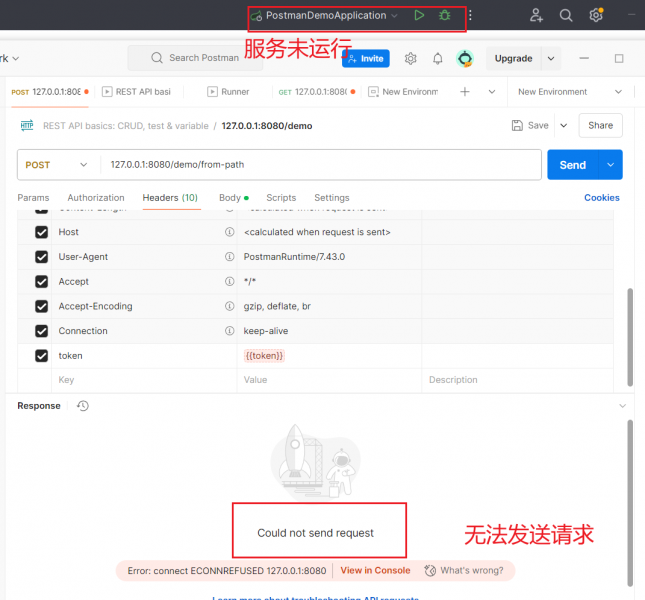Uncheck the Accept header checkbox
The width and height of the screenshot is (645, 600).
coord(41,282)
